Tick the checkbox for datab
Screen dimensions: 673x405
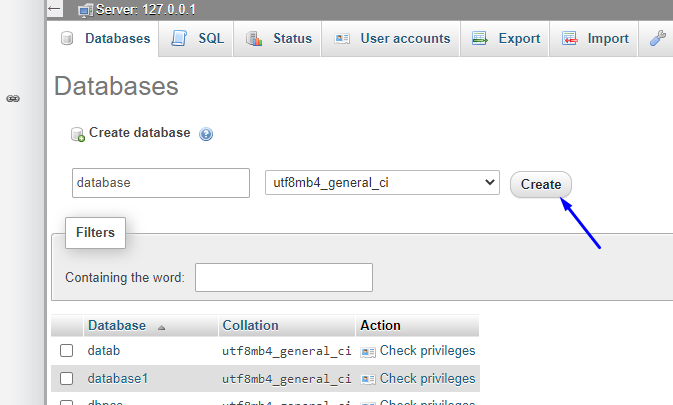(x=67, y=351)
